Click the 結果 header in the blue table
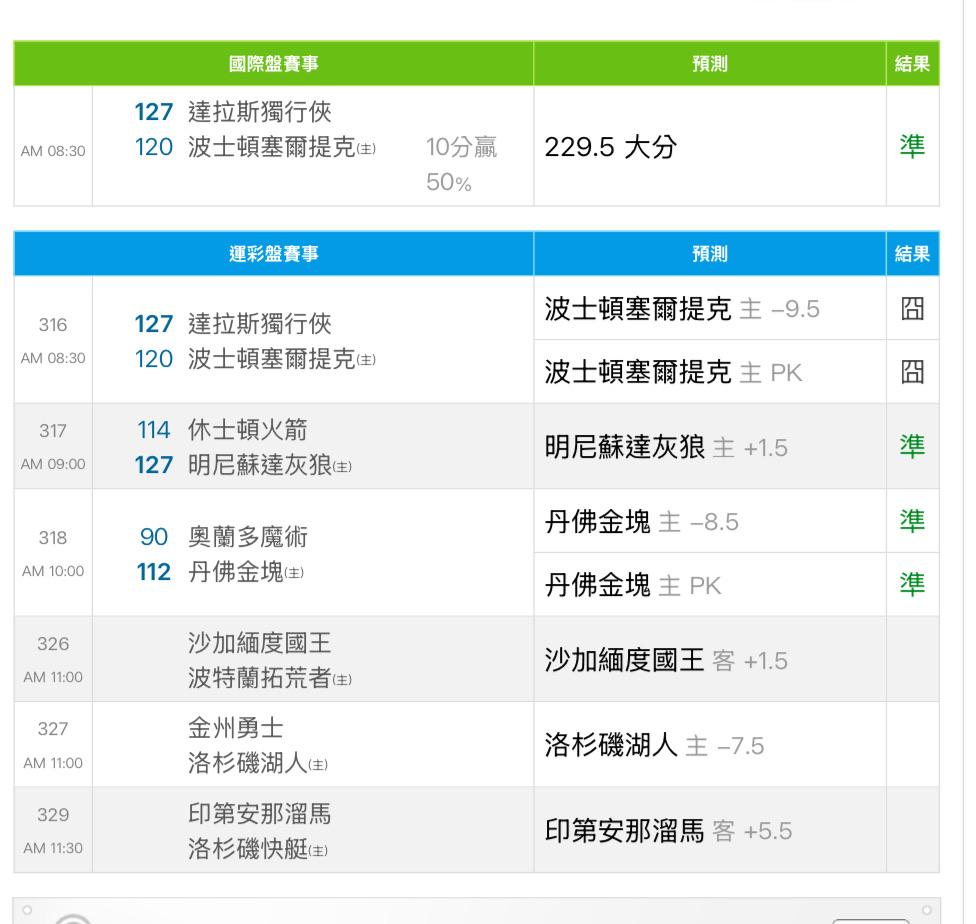Image resolution: width=976 pixels, height=924 pixels. (x=913, y=253)
